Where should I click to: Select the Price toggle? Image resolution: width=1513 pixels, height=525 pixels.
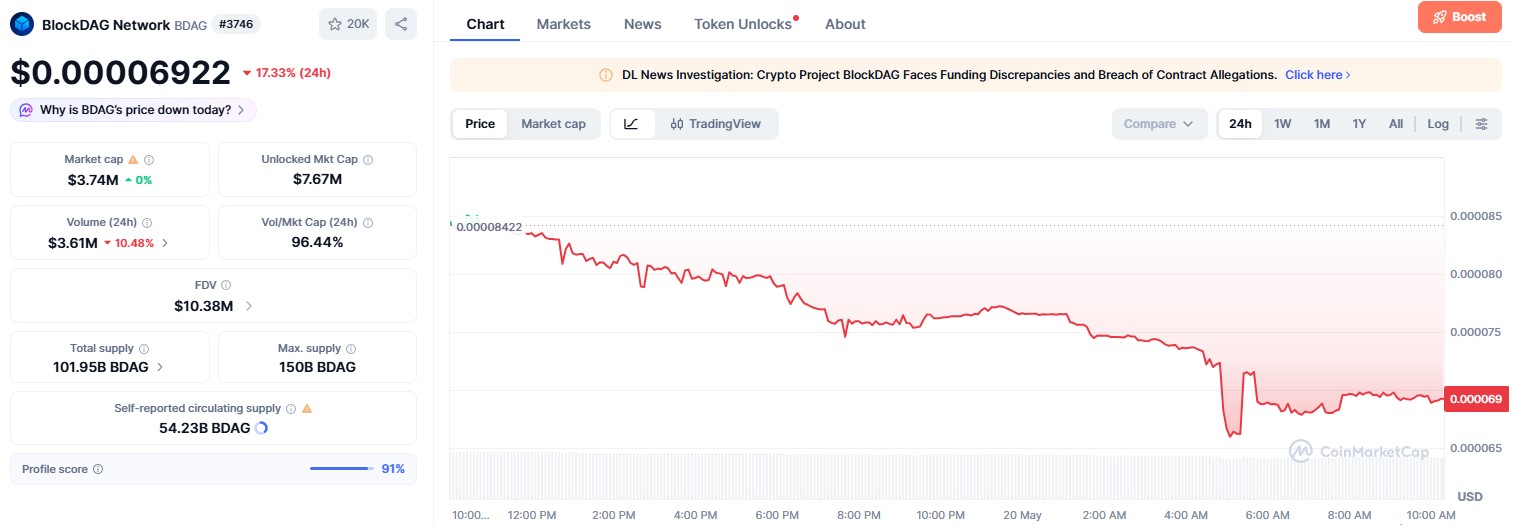[480, 124]
